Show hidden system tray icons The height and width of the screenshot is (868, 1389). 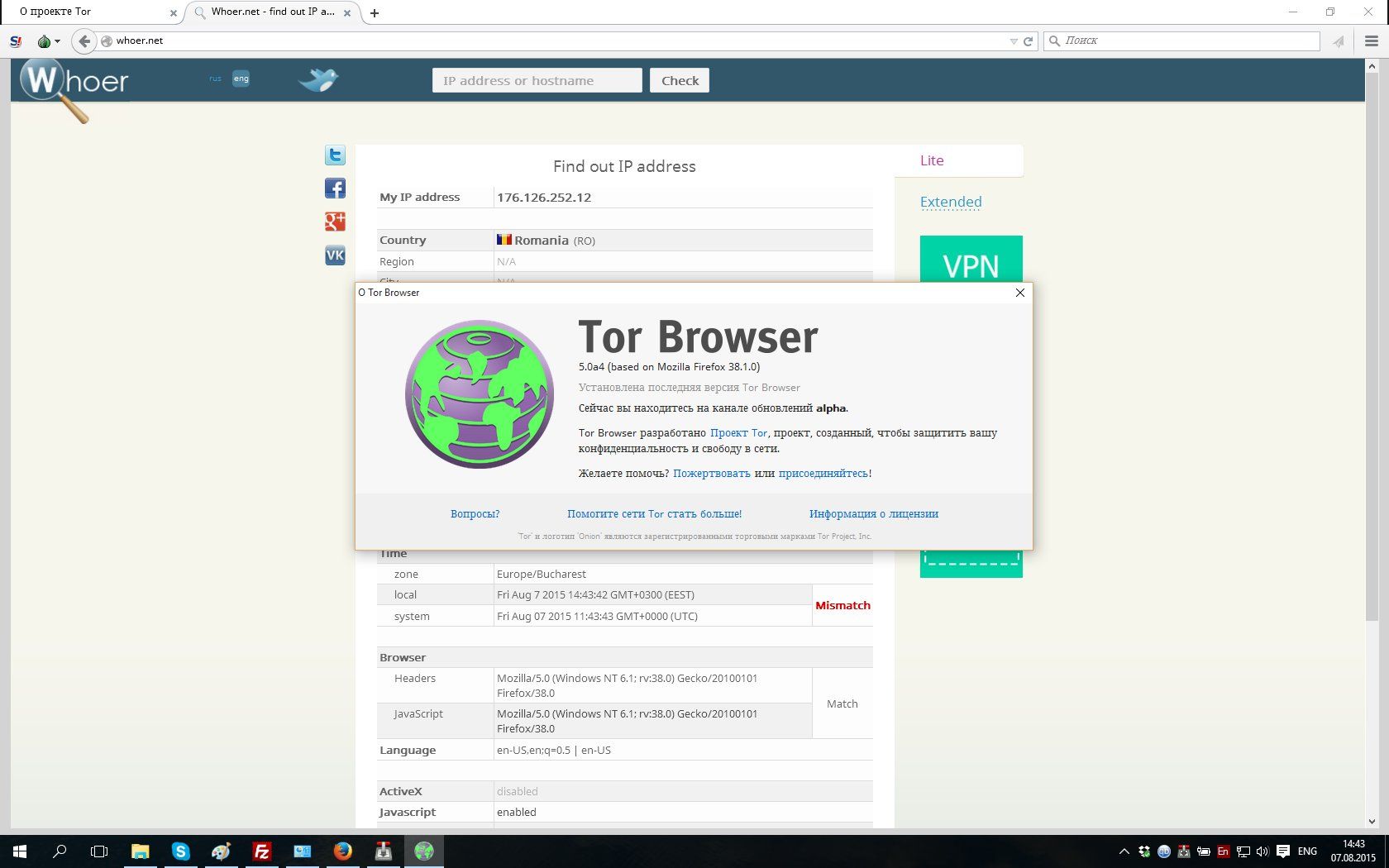pos(1124,851)
